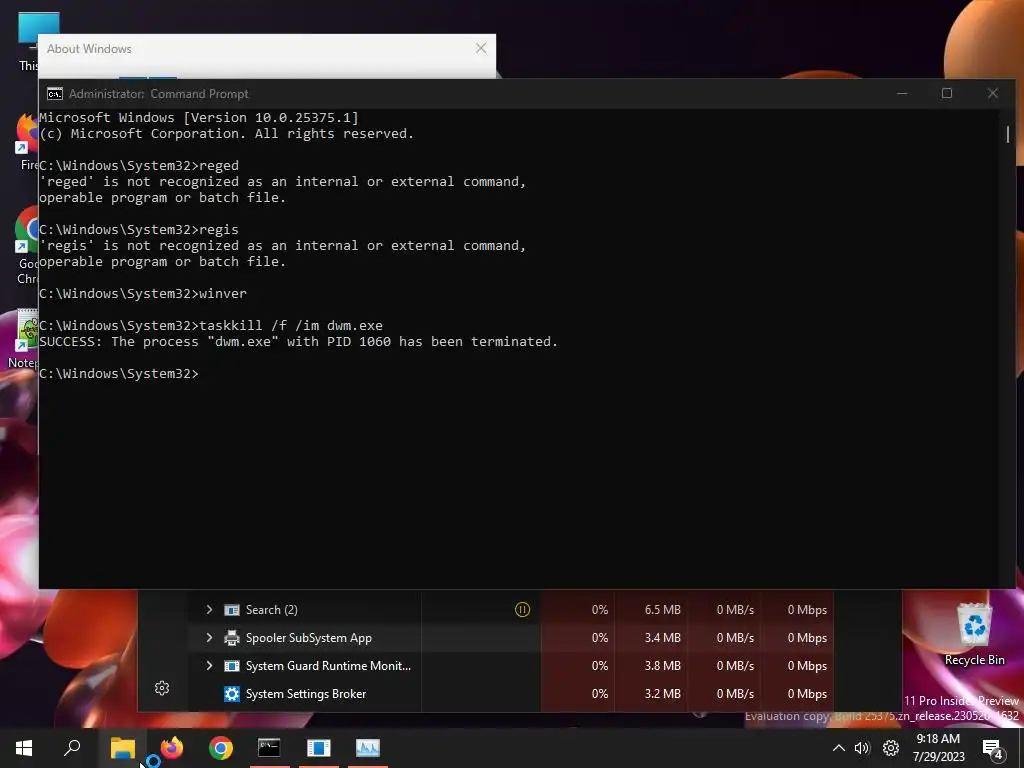Screen dimensions: 1024x768
Task: Open the volume control in system tray
Action: (x=863, y=748)
